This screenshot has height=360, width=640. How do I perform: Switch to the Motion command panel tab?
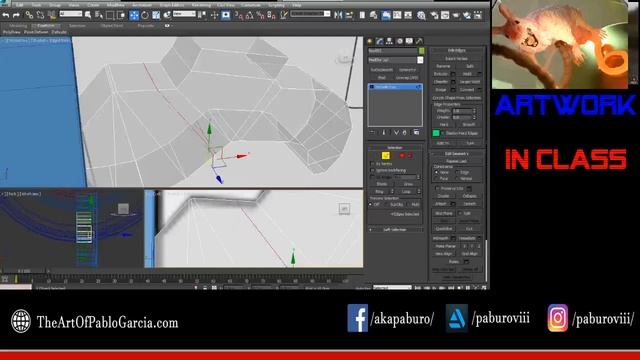(x=400, y=41)
